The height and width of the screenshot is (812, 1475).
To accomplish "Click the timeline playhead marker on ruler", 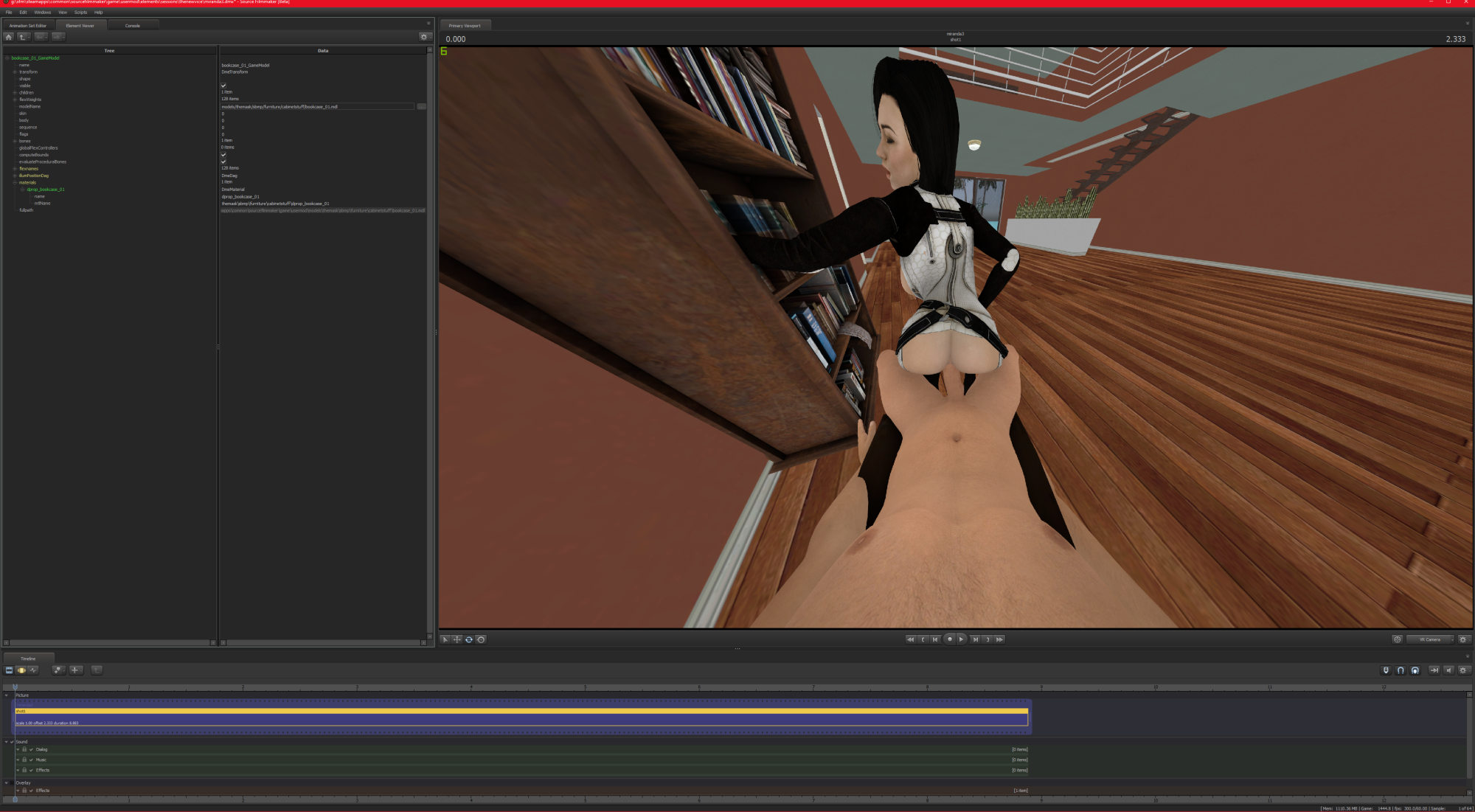I will click(15, 687).
